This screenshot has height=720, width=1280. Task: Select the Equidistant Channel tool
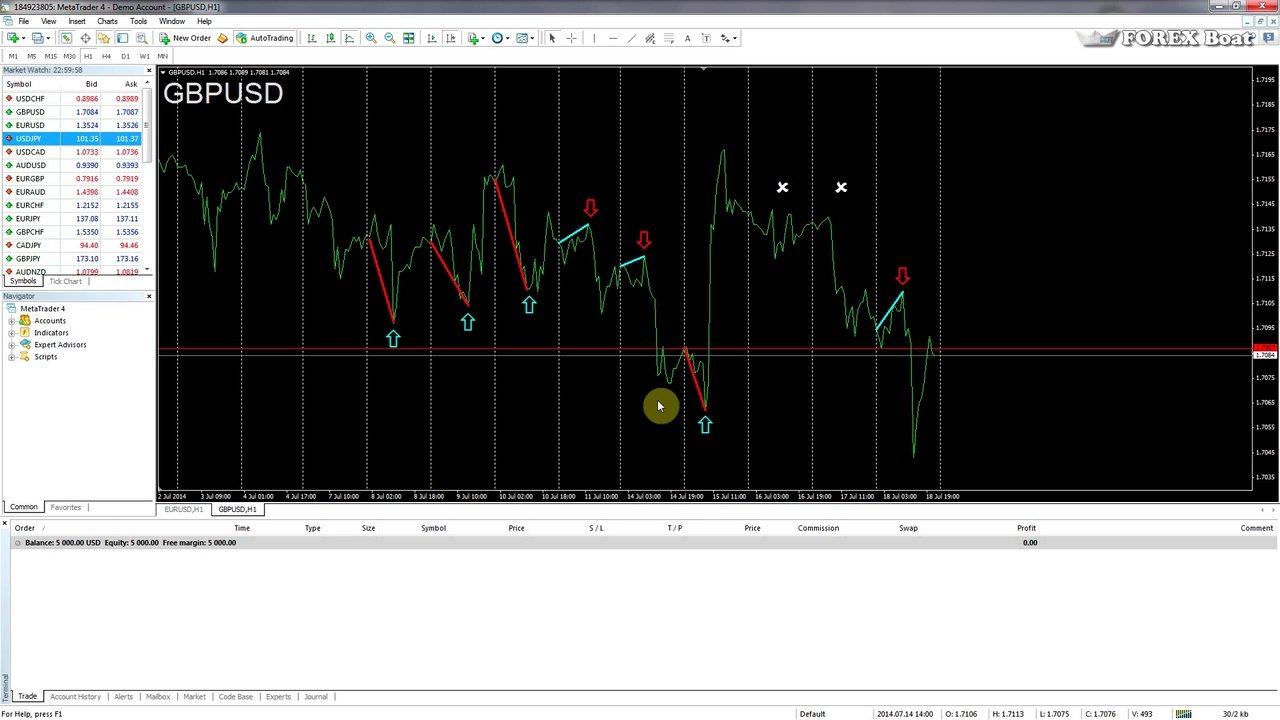pos(650,38)
